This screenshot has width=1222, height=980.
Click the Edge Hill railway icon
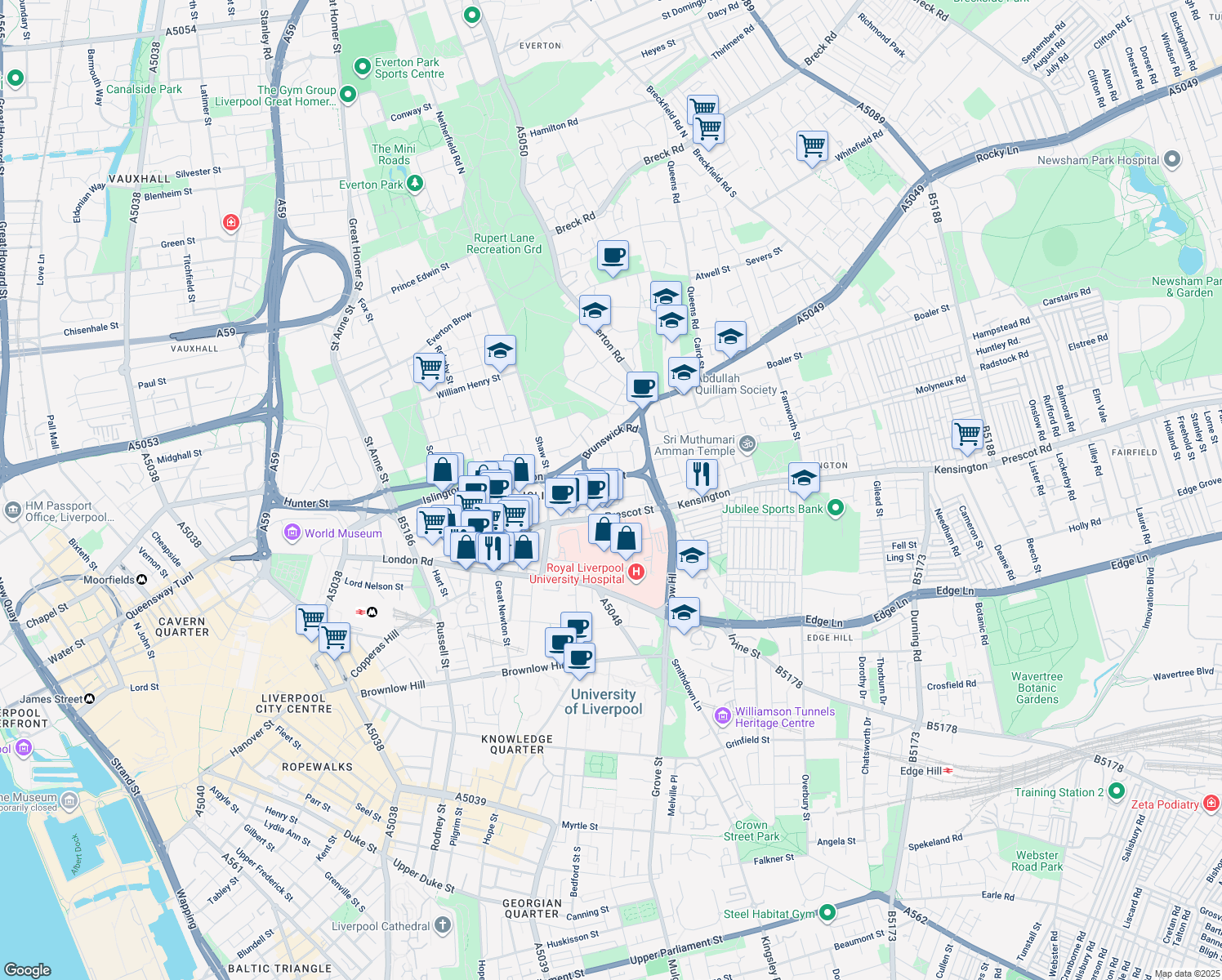tap(949, 770)
